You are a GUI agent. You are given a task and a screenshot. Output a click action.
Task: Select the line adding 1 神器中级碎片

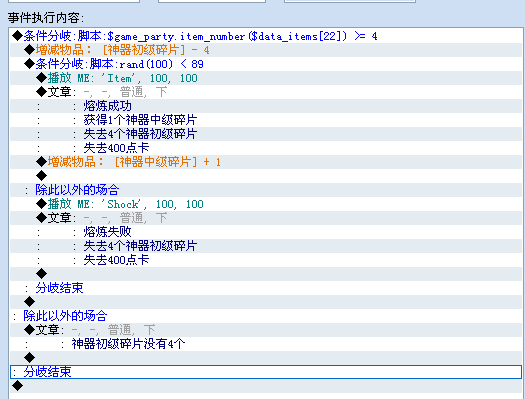(266, 162)
